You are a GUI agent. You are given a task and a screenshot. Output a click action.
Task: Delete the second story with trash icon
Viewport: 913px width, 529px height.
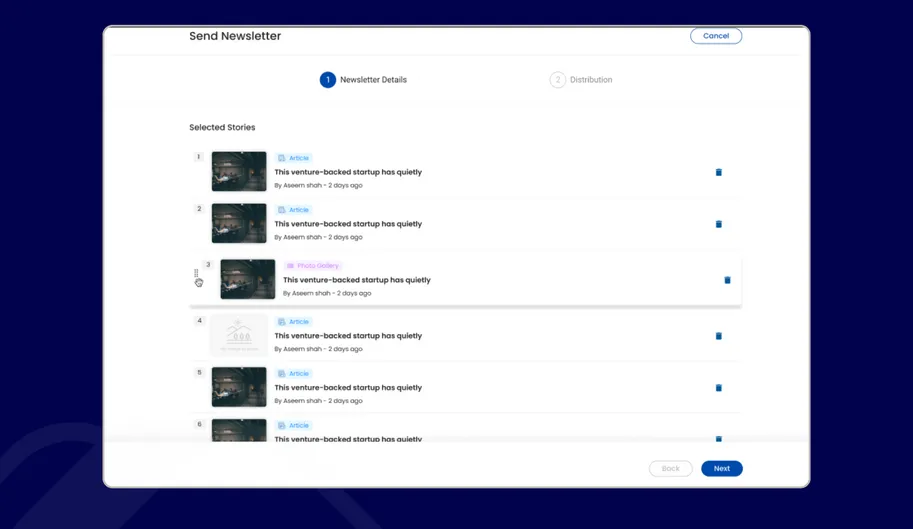[718, 224]
